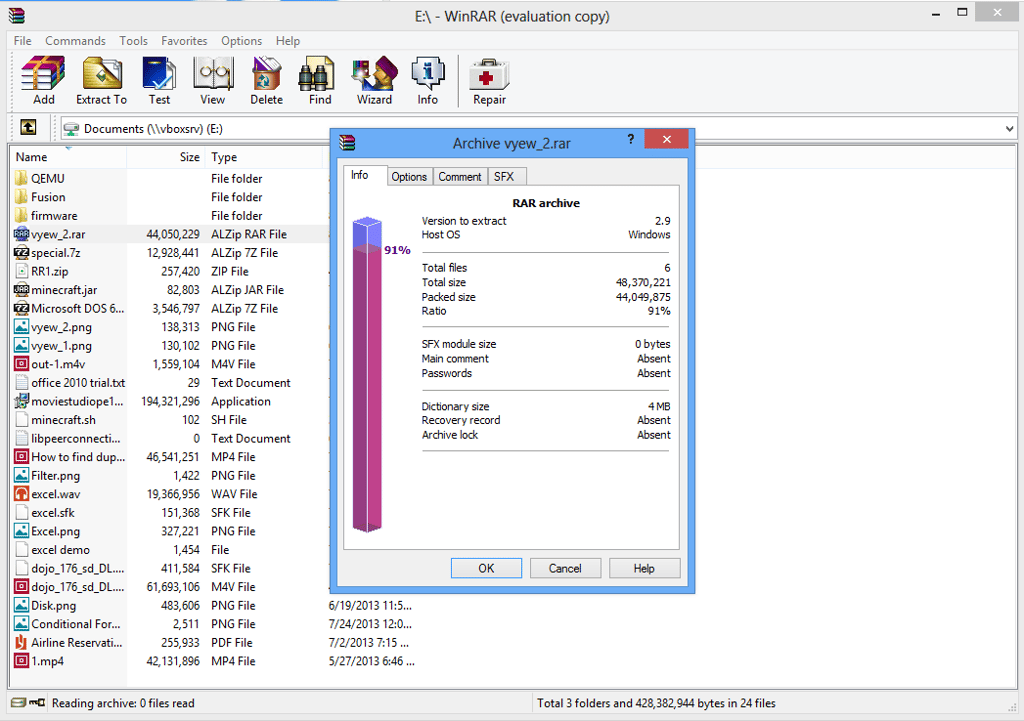Open the Help menu in the menu bar

pyautogui.click(x=287, y=40)
